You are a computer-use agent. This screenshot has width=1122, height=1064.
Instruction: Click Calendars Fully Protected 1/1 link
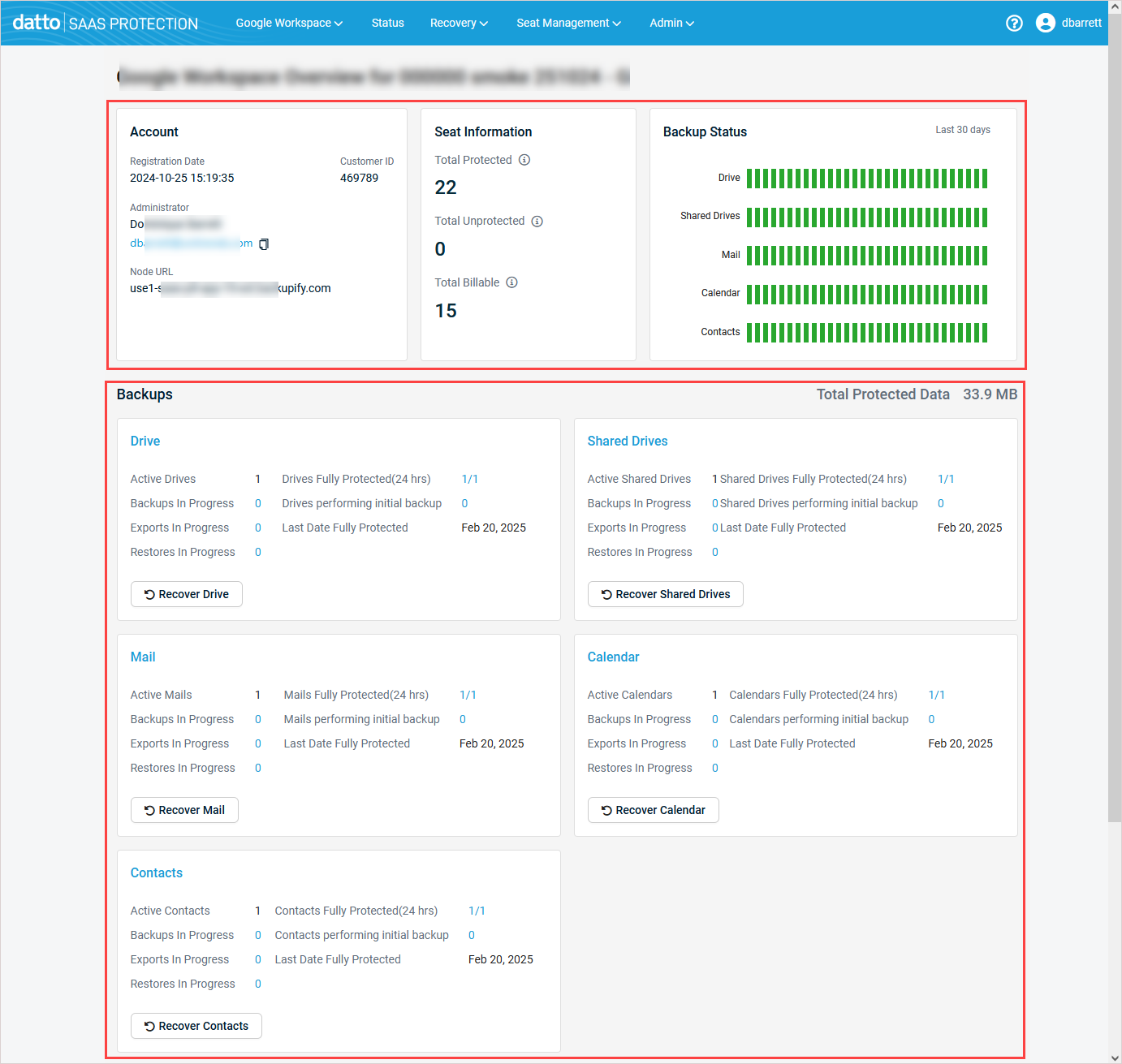[x=937, y=695]
